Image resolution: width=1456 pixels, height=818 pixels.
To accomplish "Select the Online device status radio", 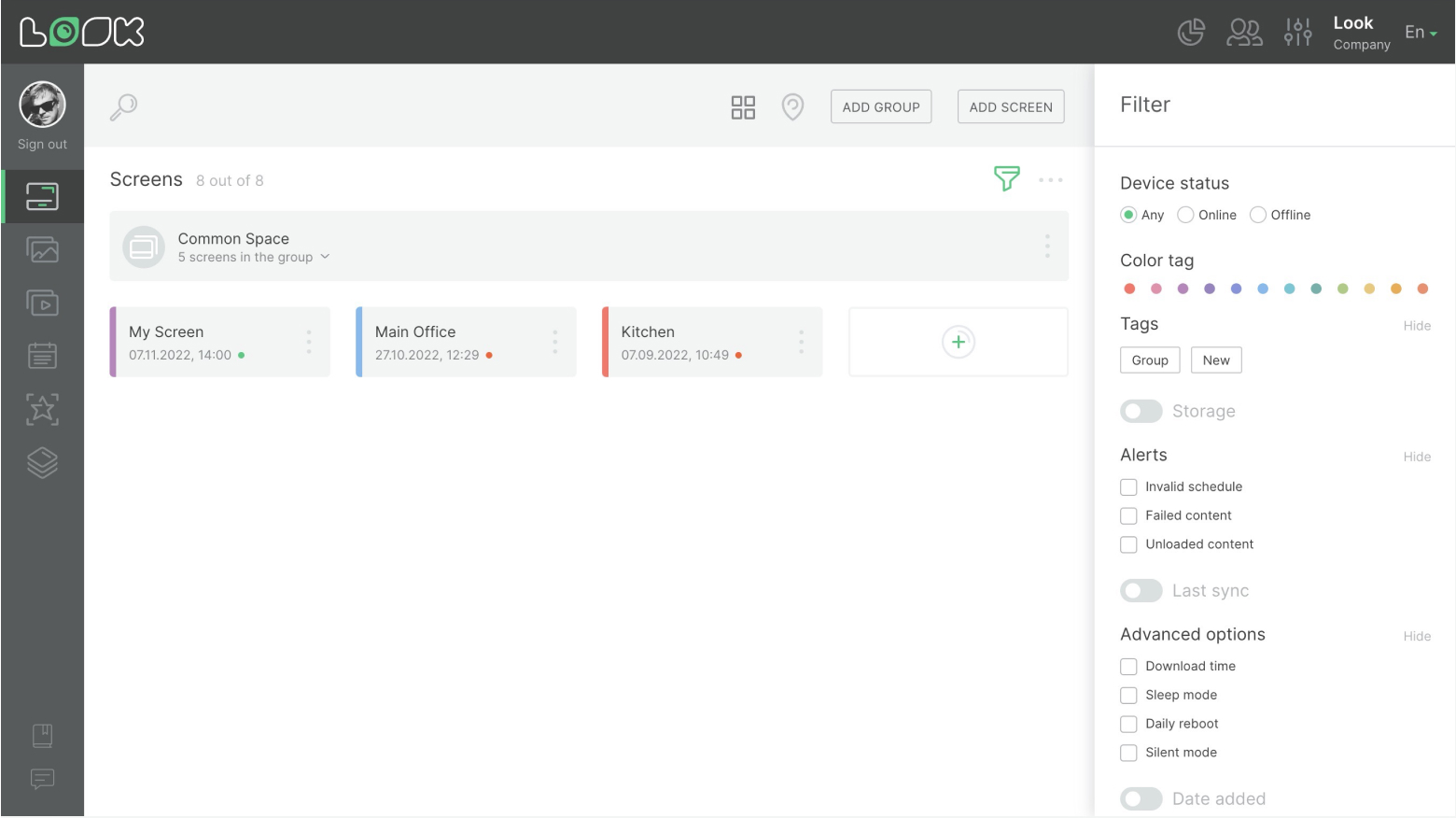I will point(1185,215).
